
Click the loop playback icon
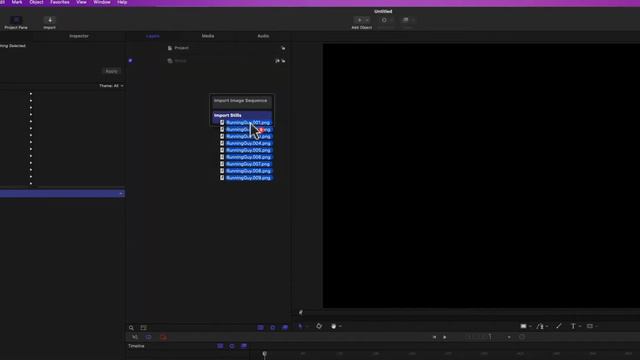pyautogui.click(x=522, y=337)
